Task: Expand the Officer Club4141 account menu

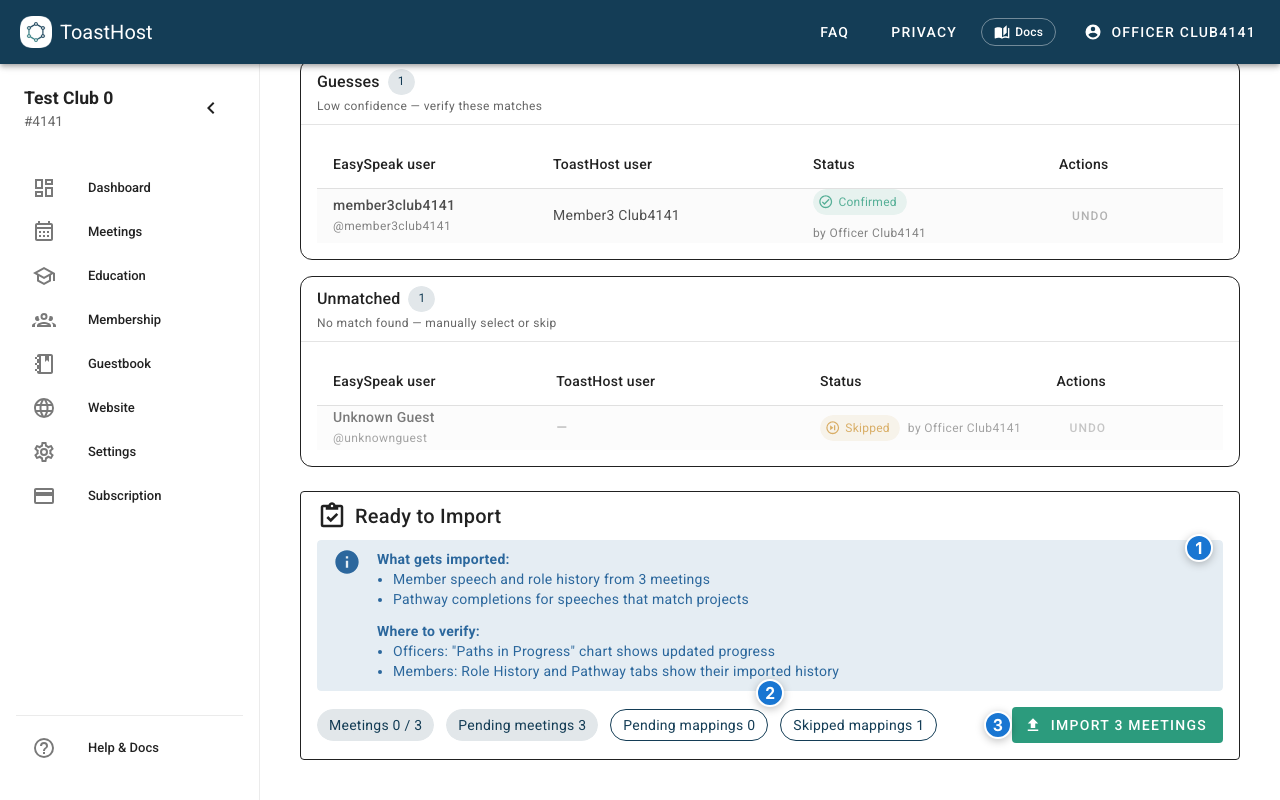Action: tap(1169, 31)
